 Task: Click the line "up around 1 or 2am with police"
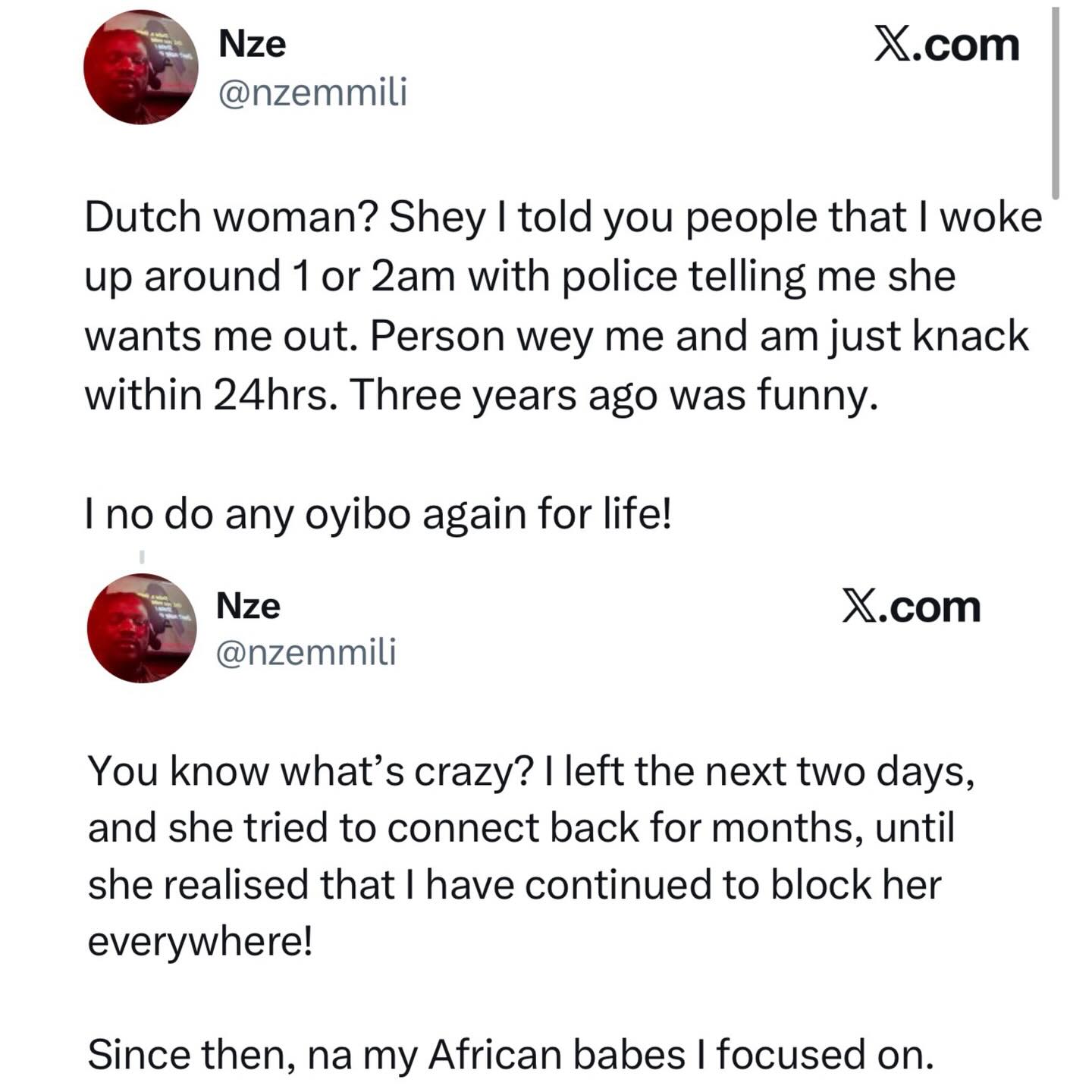(519, 277)
